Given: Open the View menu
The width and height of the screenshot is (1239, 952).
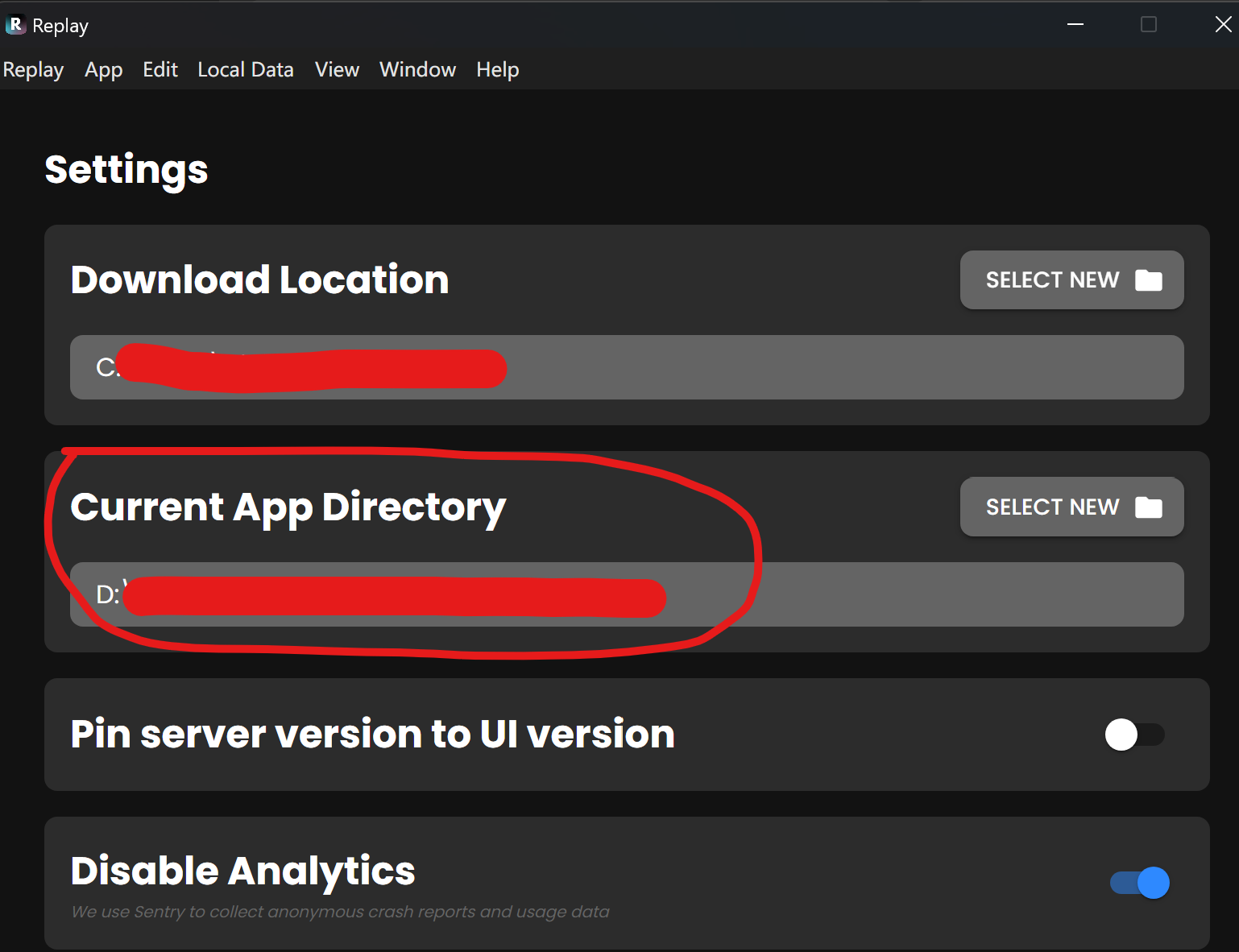Looking at the screenshot, I should [x=337, y=70].
